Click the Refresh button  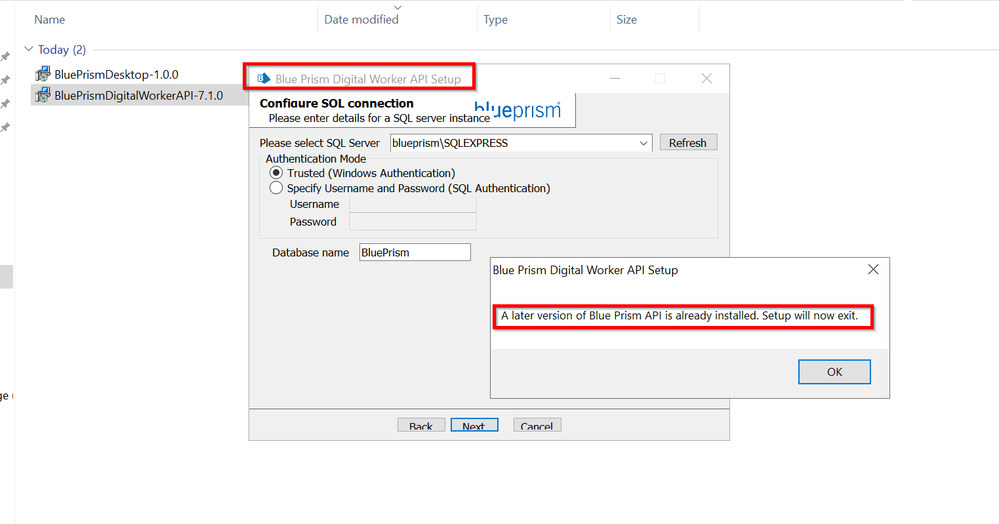coord(688,143)
